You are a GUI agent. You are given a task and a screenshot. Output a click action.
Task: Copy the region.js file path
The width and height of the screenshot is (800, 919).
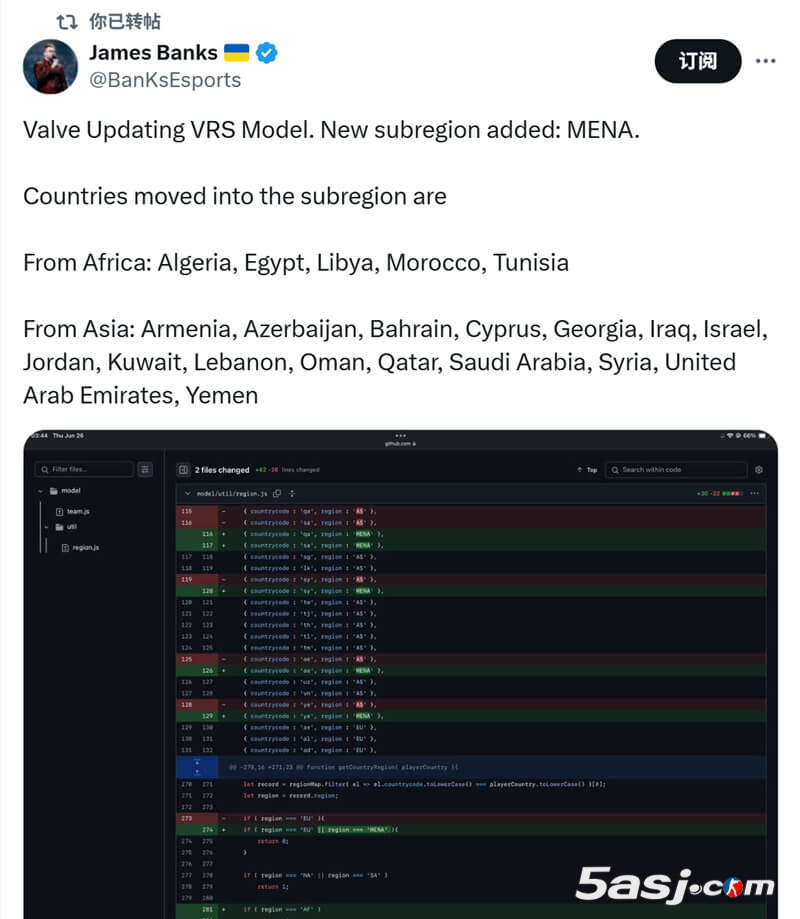pos(277,493)
